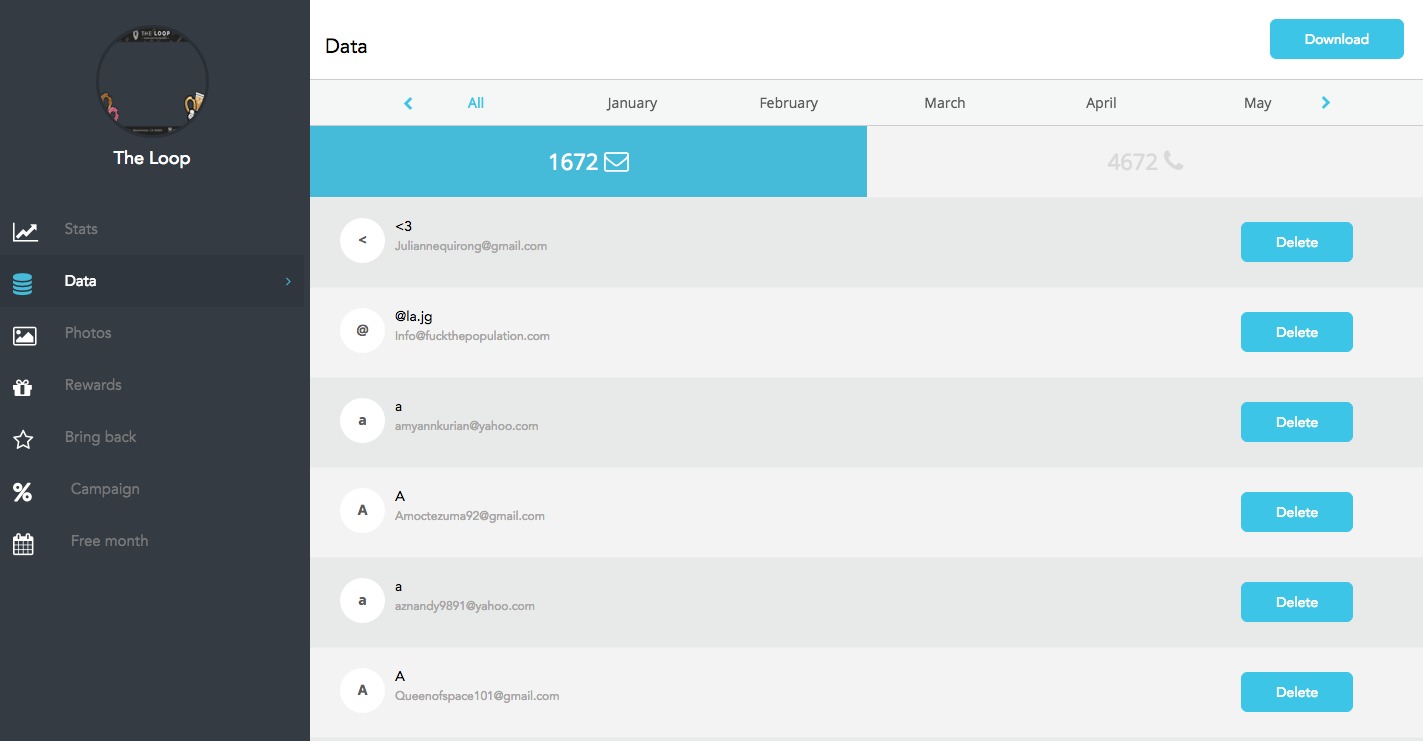The width and height of the screenshot is (1423, 741).
Task: Click the phone icon next to 4672
Action: [1174, 161]
